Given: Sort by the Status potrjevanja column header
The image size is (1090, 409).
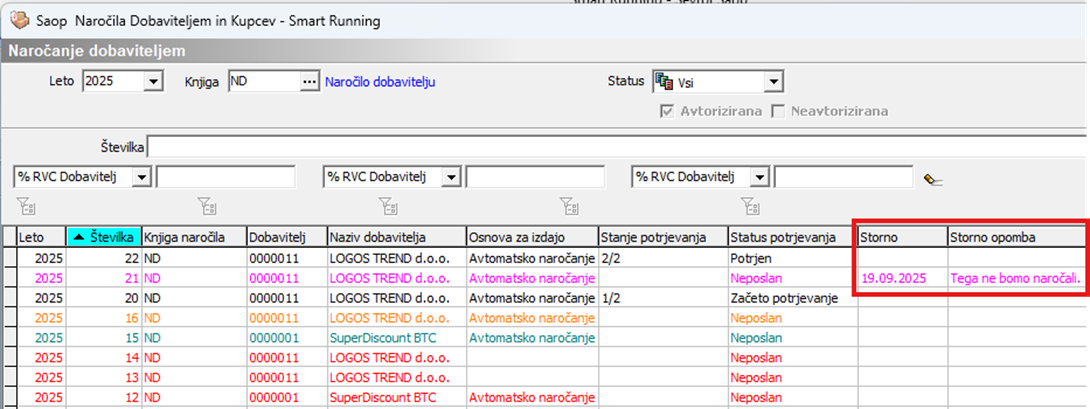Looking at the screenshot, I should pyautogui.click(x=792, y=236).
